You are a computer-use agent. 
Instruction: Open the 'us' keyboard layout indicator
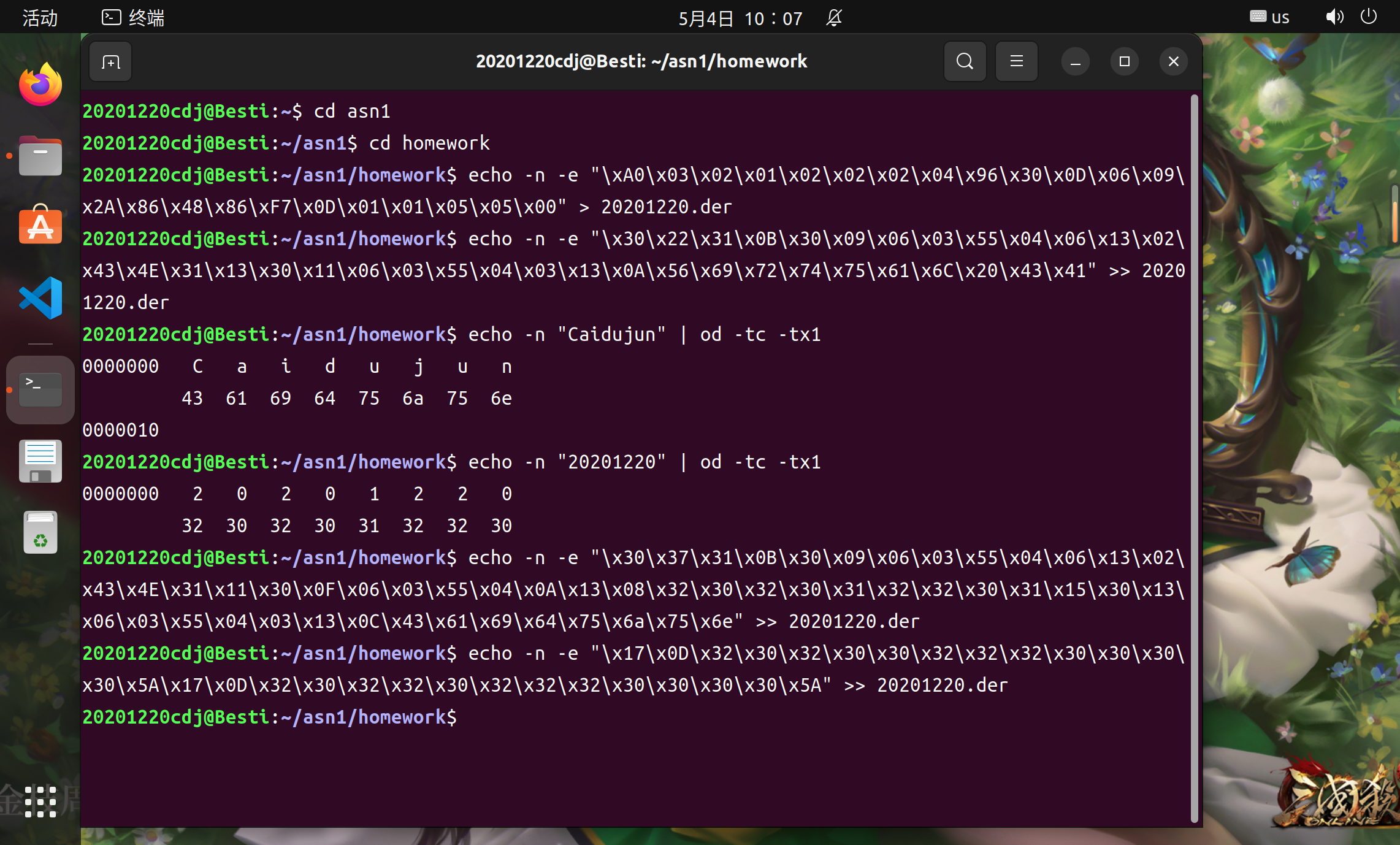pyautogui.click(x=1269, y=17)
